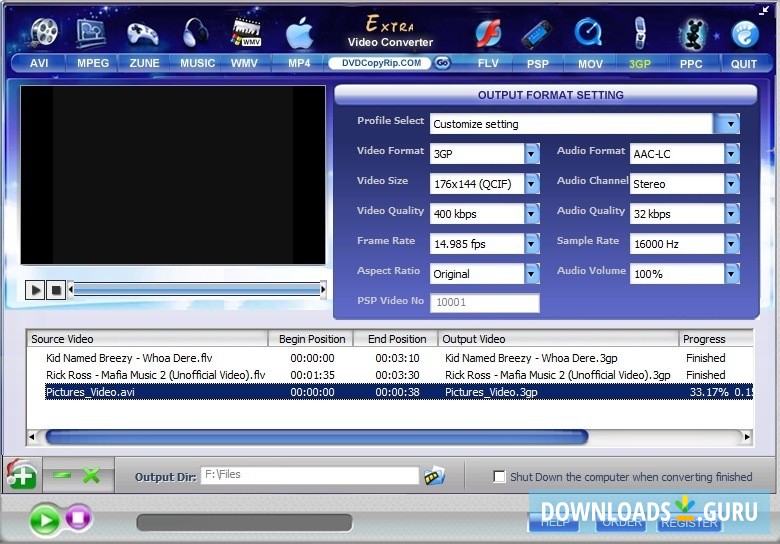780x544 pixels.
Task: Stop conversion with the purple stop button
Action: click(x=78, y=518)
